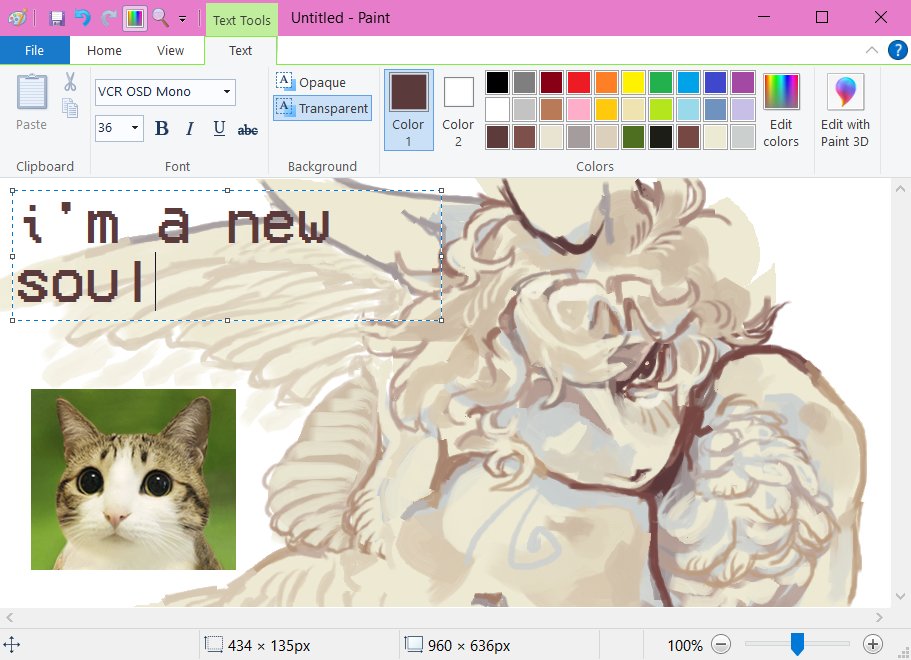Pick the indigo blue color swatch
Viewport: 911px width, 660px height.
715,82
